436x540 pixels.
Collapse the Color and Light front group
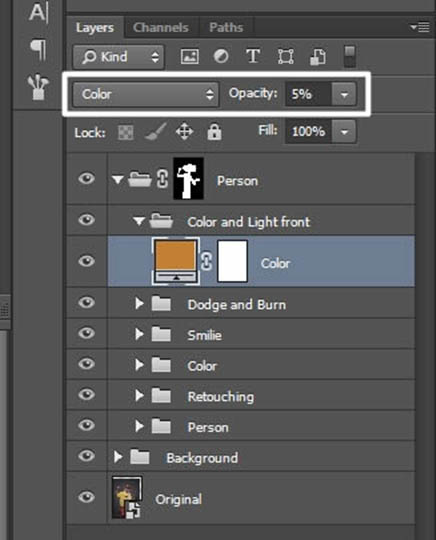tap(139, 221)
